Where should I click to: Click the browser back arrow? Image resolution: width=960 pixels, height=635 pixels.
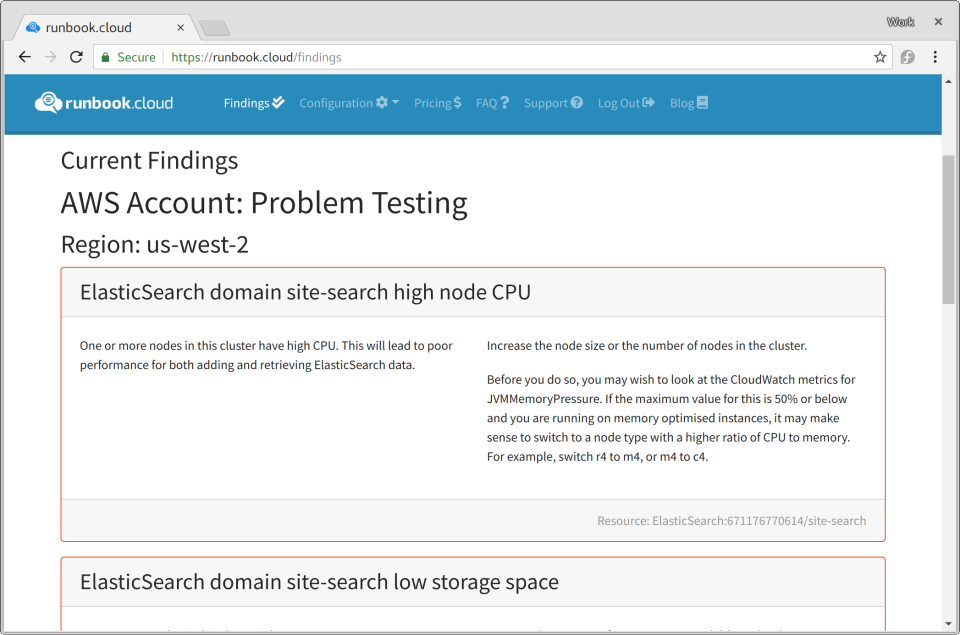tap(24, 57)
